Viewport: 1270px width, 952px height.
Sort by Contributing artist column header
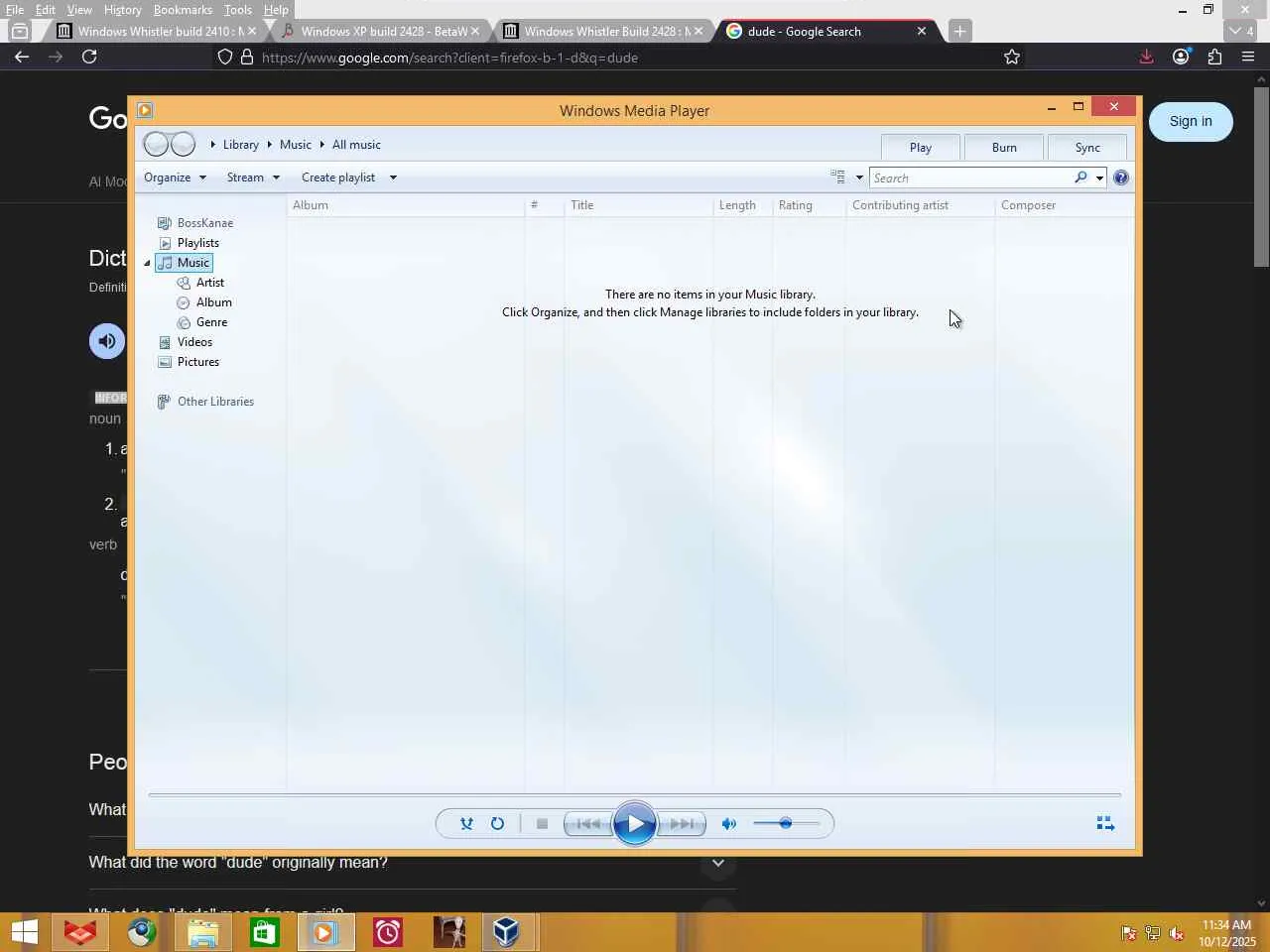pos(920,205)
